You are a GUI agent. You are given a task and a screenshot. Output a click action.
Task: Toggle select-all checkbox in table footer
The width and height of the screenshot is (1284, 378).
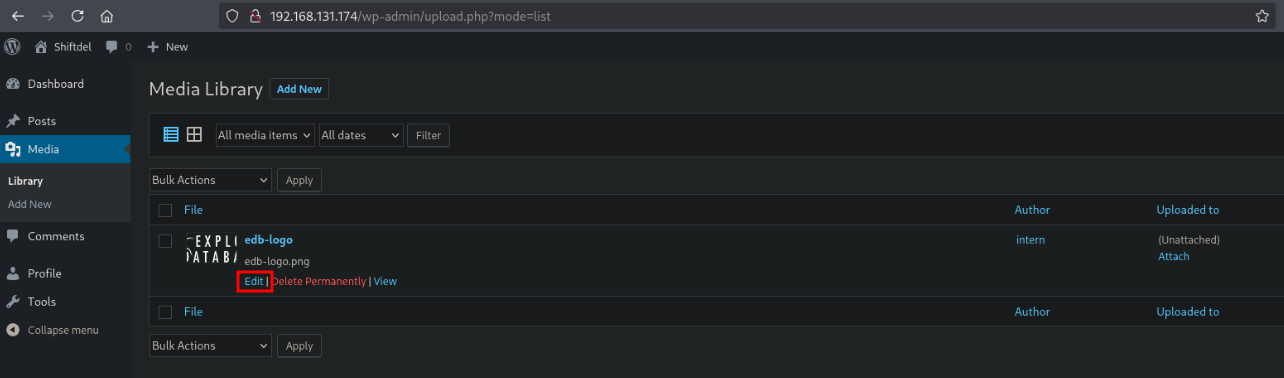point(166,312)
